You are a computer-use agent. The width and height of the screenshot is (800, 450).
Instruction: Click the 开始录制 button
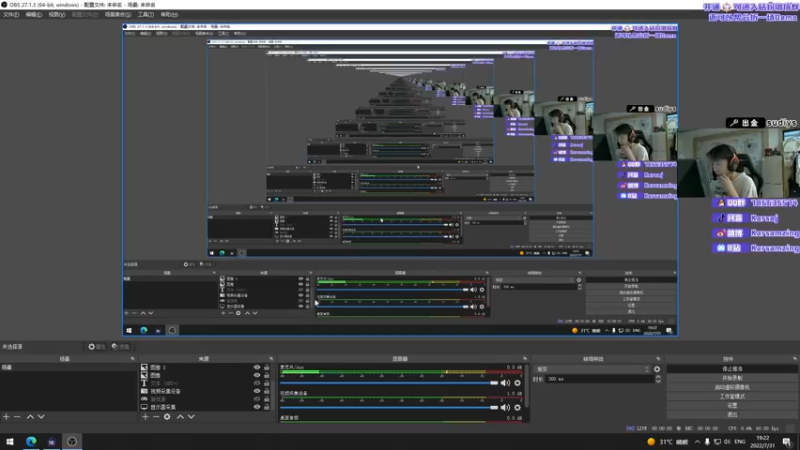tap(732, 378)
